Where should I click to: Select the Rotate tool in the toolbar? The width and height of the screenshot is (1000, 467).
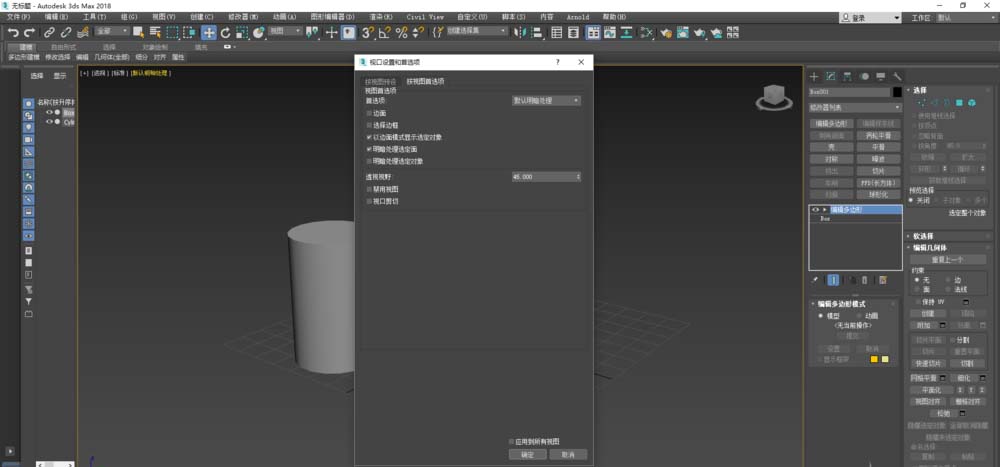tap(226, 32)
